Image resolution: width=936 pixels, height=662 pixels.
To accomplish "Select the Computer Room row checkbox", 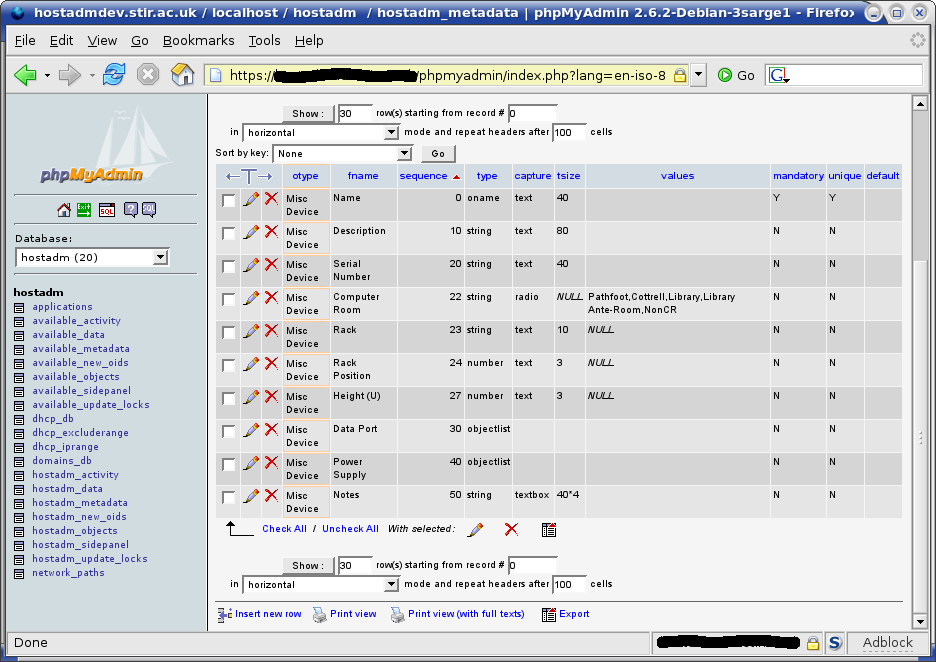I will (229, 299).
